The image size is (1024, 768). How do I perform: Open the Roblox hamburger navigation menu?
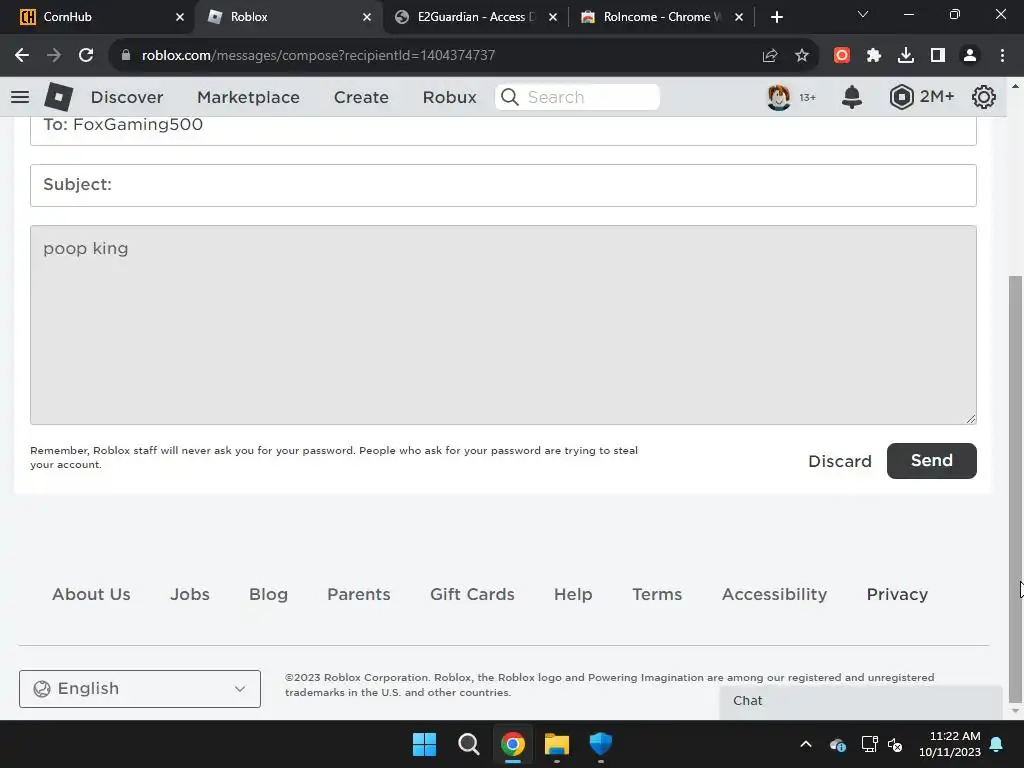[x=20, y=97]
